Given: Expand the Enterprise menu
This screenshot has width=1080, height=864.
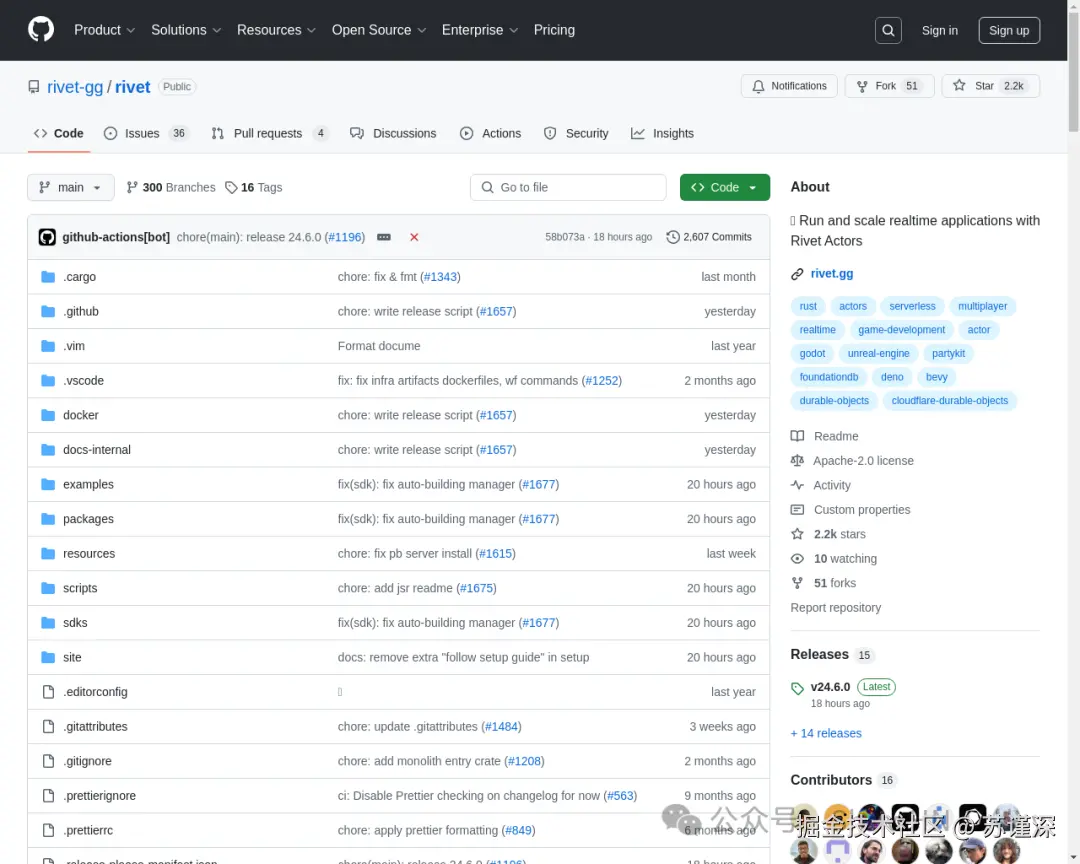Looking at the screenshot, I should [x=479, y=30].
